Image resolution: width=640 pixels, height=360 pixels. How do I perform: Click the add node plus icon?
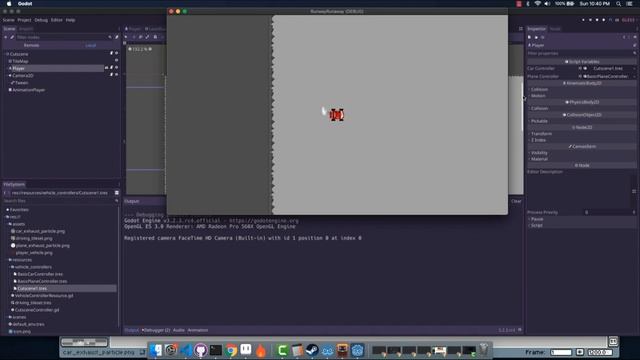pyautogui.click(x=6, y=37)
